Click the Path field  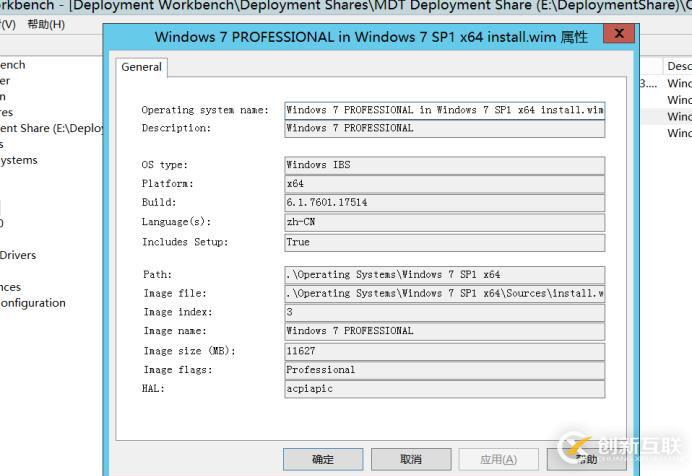444,274
